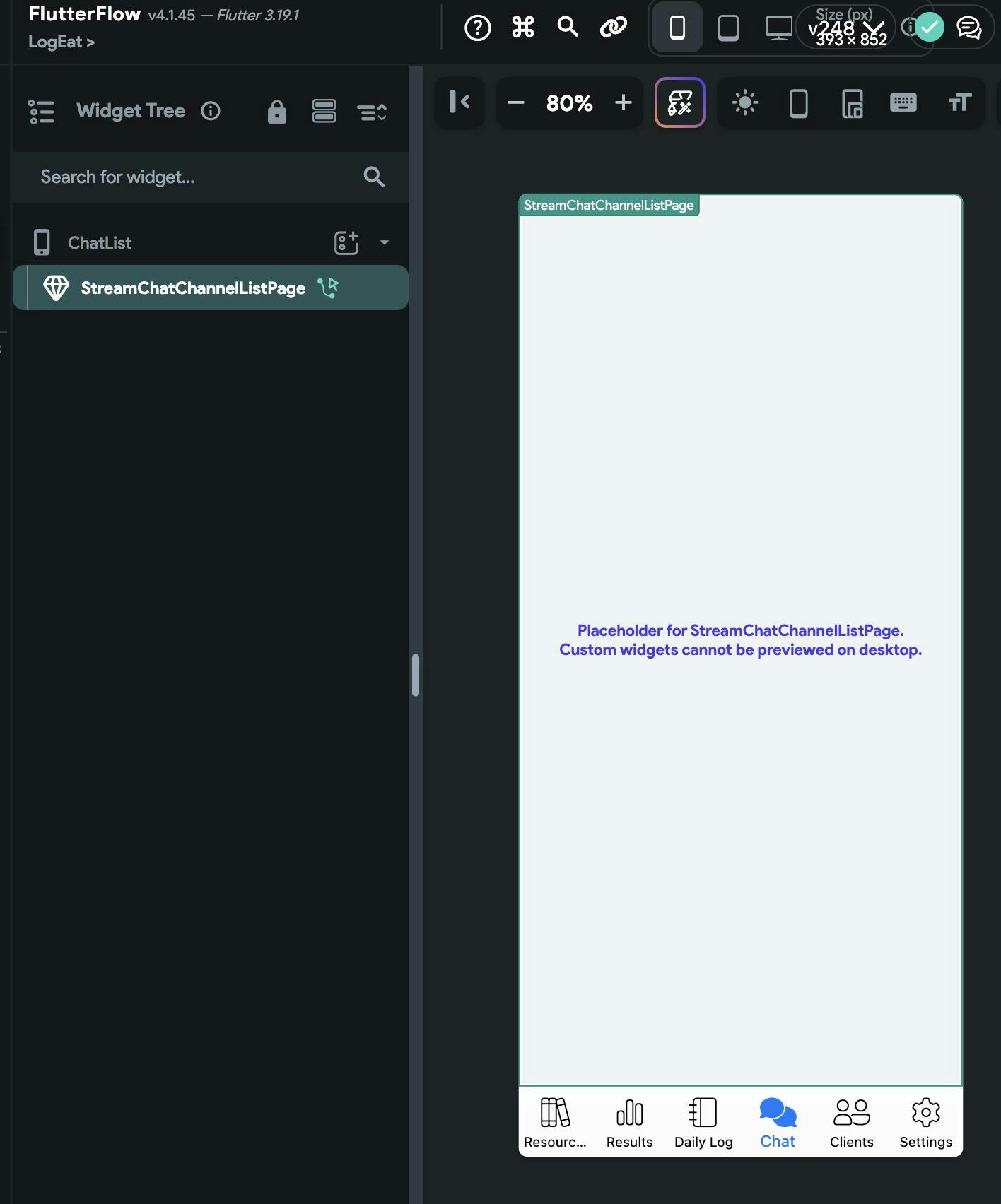Open the help question-mark menu

(478, 28)
